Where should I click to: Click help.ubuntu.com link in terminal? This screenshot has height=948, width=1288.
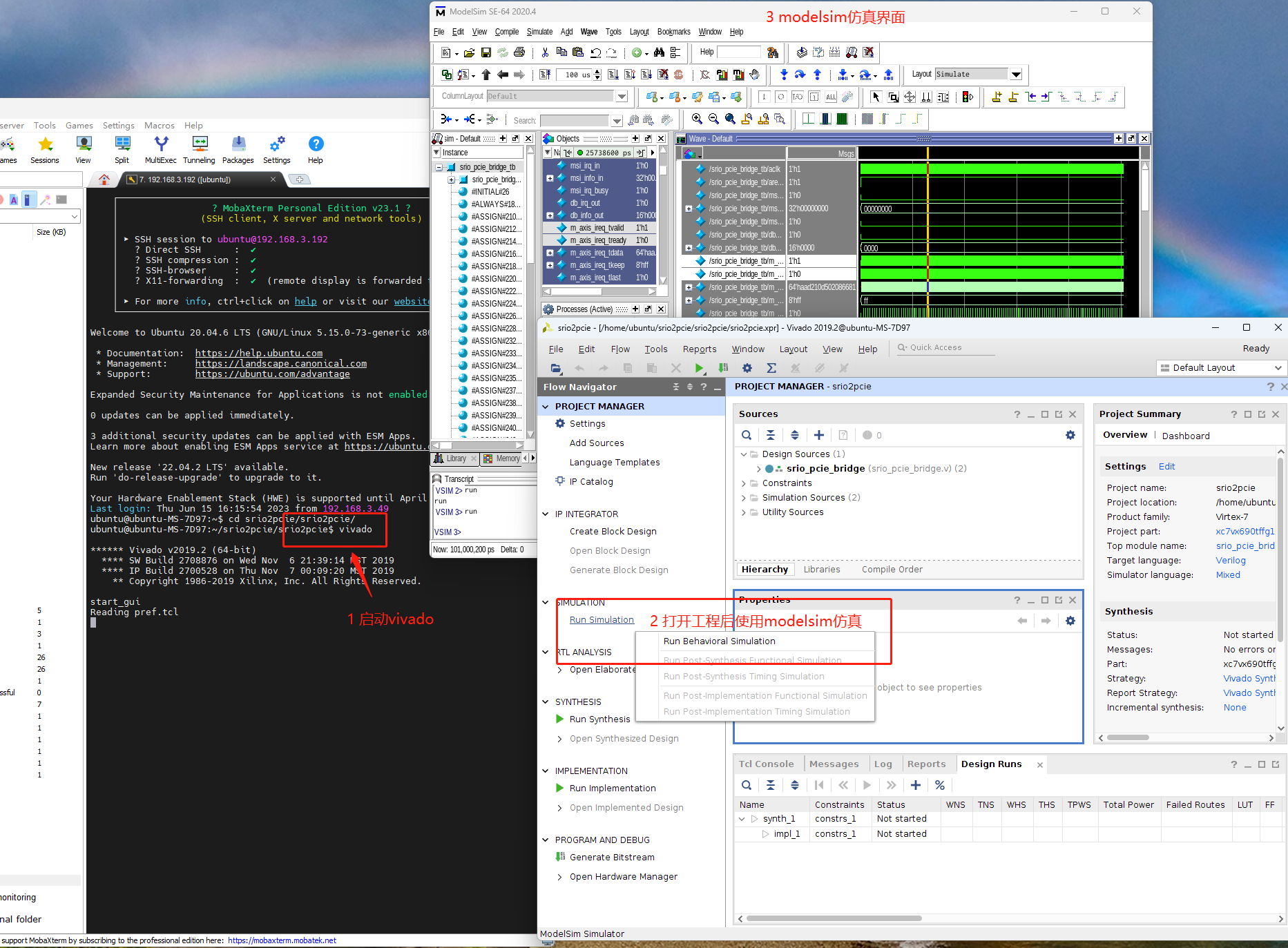pos(259,353)
